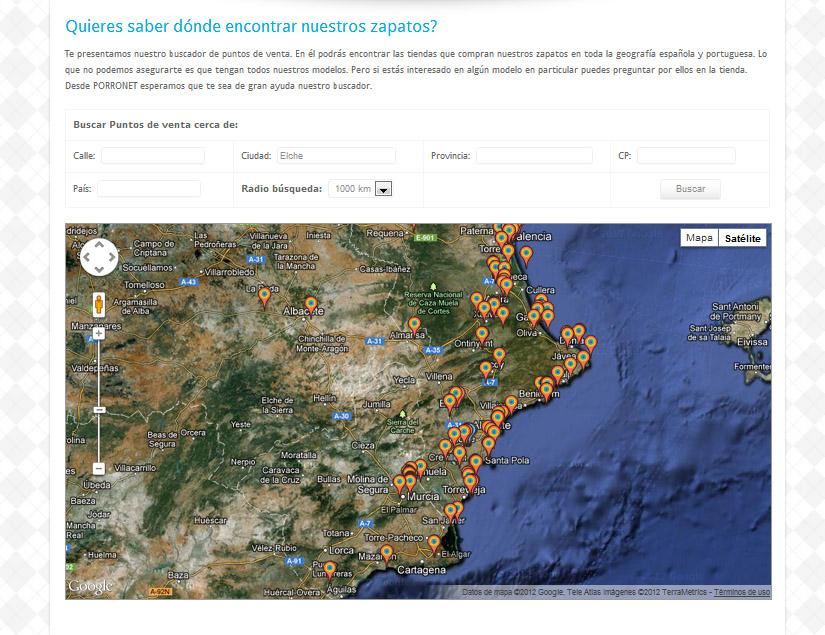Screen dimensions: 825x635
Task: Click the Google logo on the map
Action: pos(90,586)
